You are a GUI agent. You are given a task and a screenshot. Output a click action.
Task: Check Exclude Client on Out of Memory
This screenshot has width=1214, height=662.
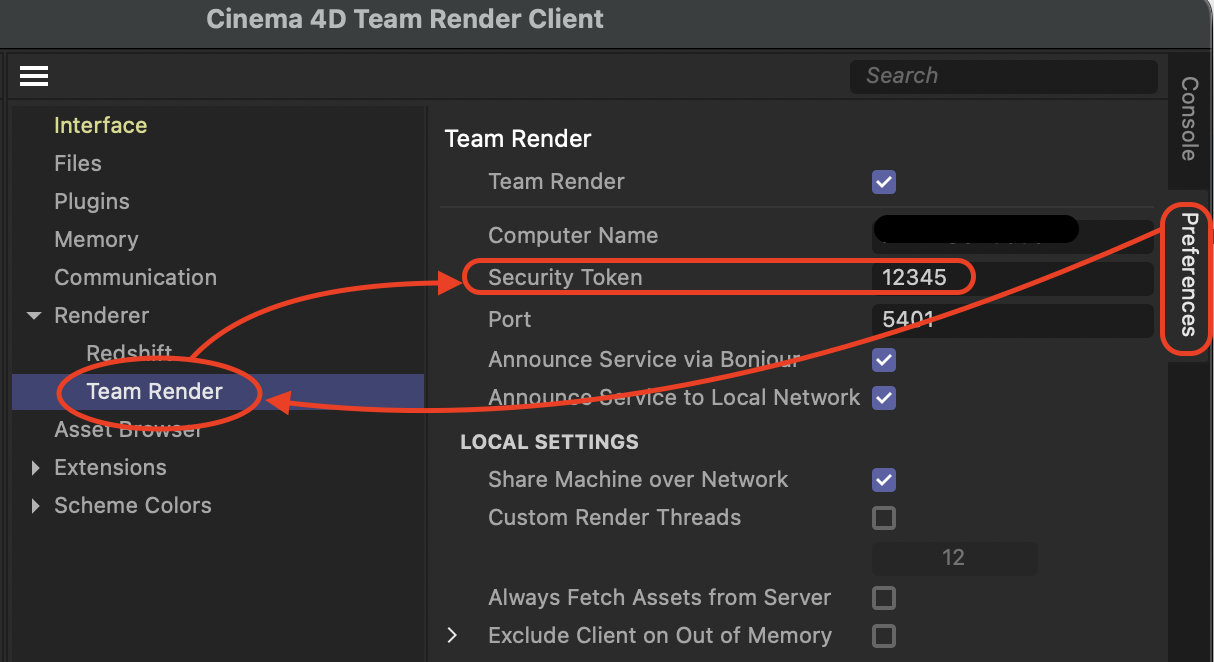click(x=883, y=636)
